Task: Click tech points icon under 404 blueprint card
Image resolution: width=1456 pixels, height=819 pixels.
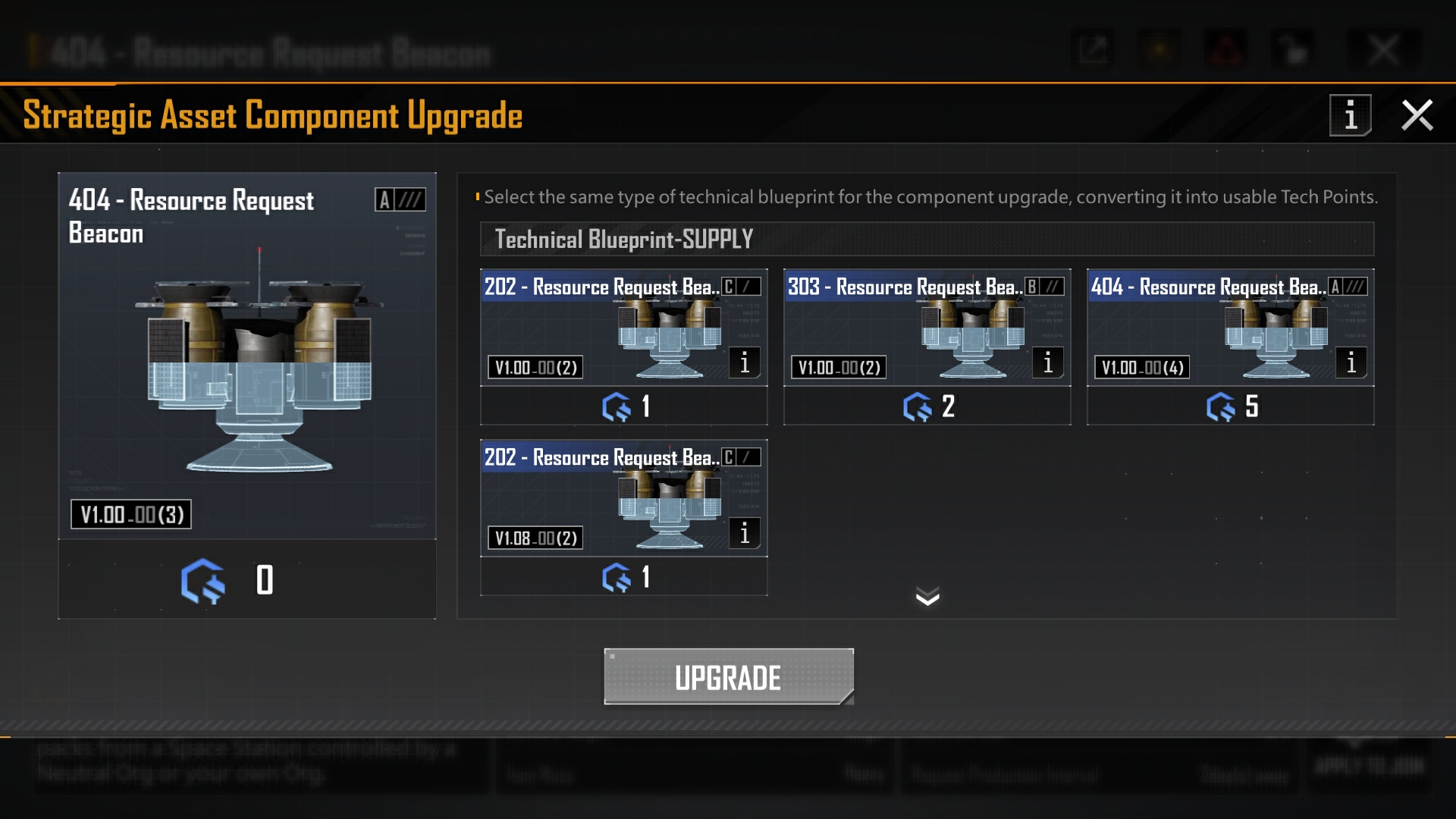Action: (1221, 406)
